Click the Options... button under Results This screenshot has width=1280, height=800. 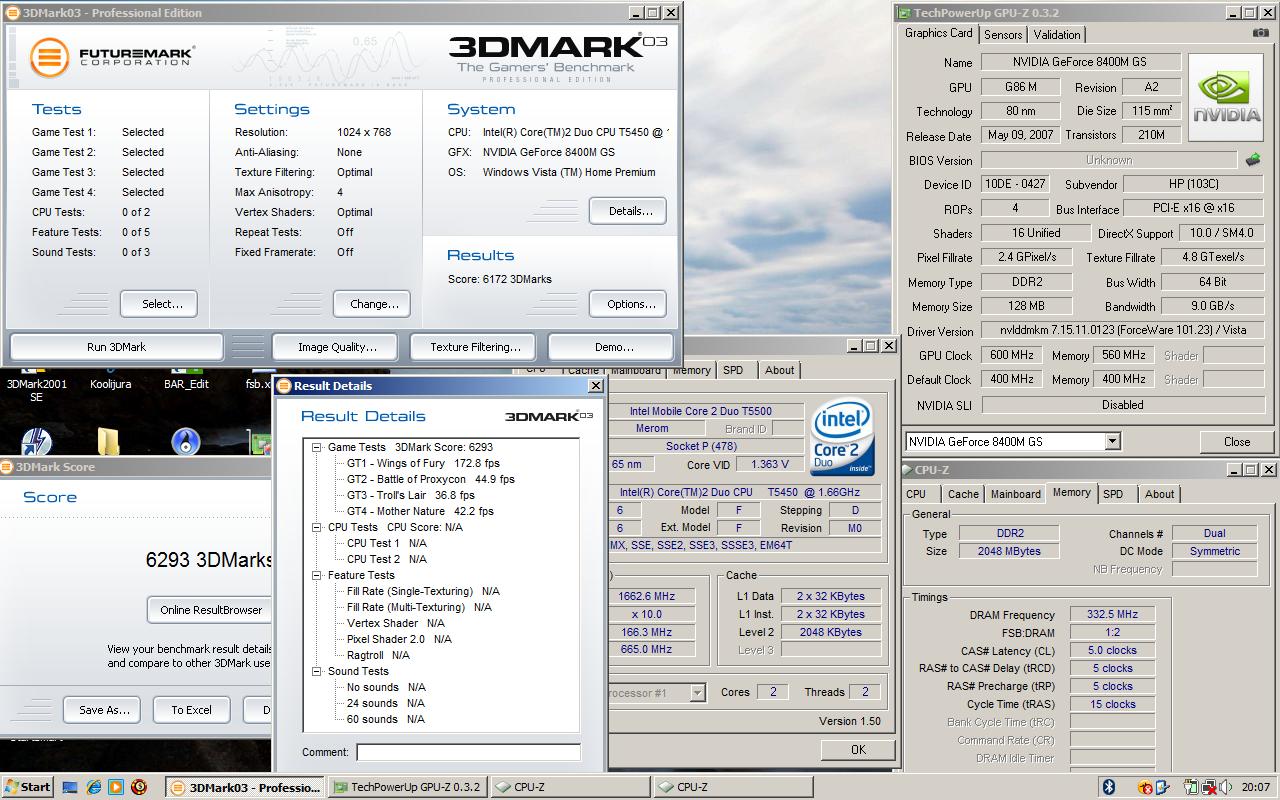pyautogui.click(x=630, y=304)
